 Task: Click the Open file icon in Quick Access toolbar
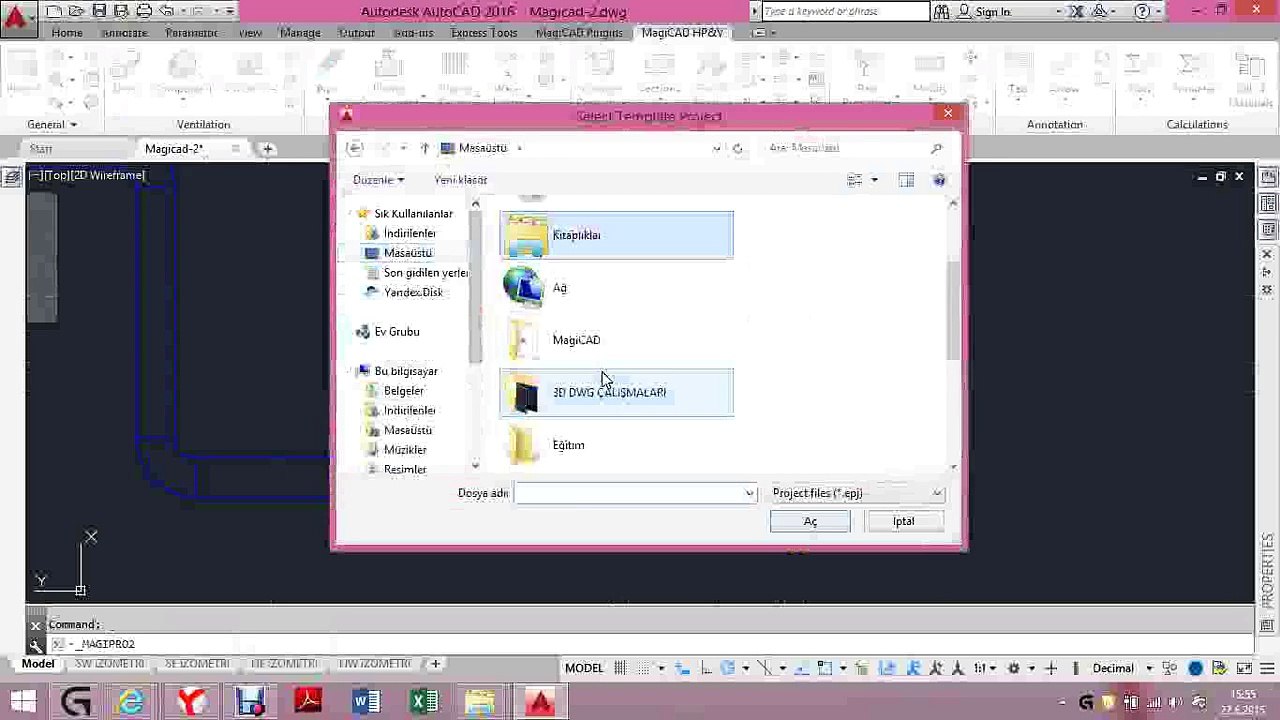[x=77, y=11]
